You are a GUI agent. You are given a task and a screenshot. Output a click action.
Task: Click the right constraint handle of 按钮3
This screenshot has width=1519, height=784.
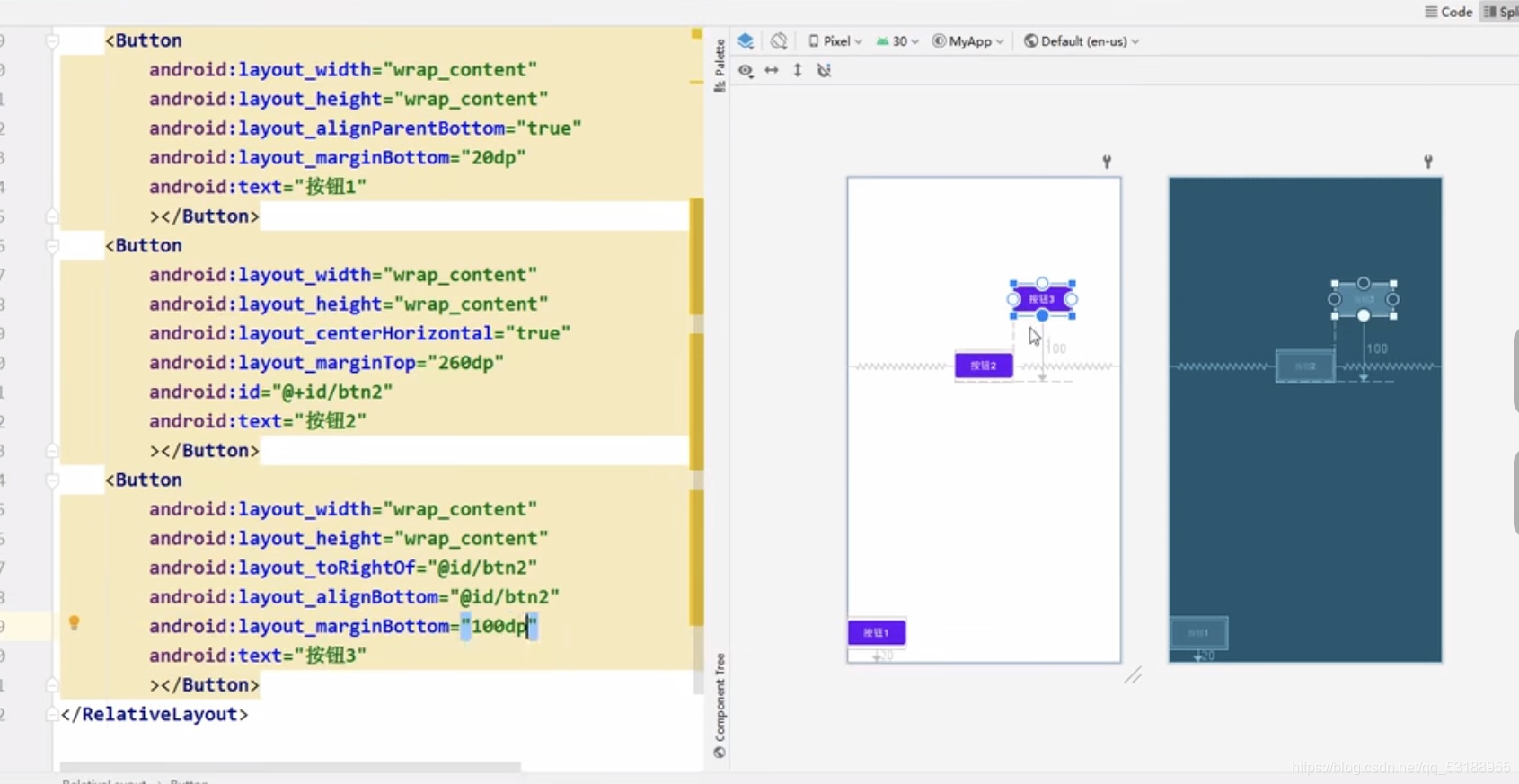1071,299
